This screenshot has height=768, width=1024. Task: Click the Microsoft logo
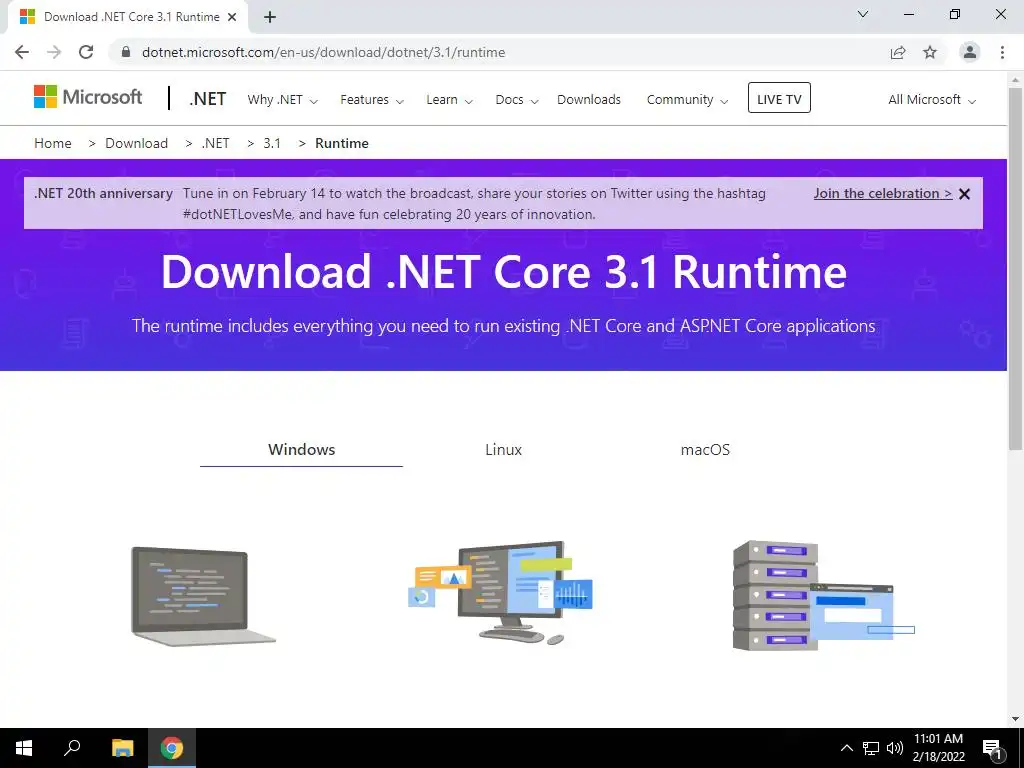(88, 97)
